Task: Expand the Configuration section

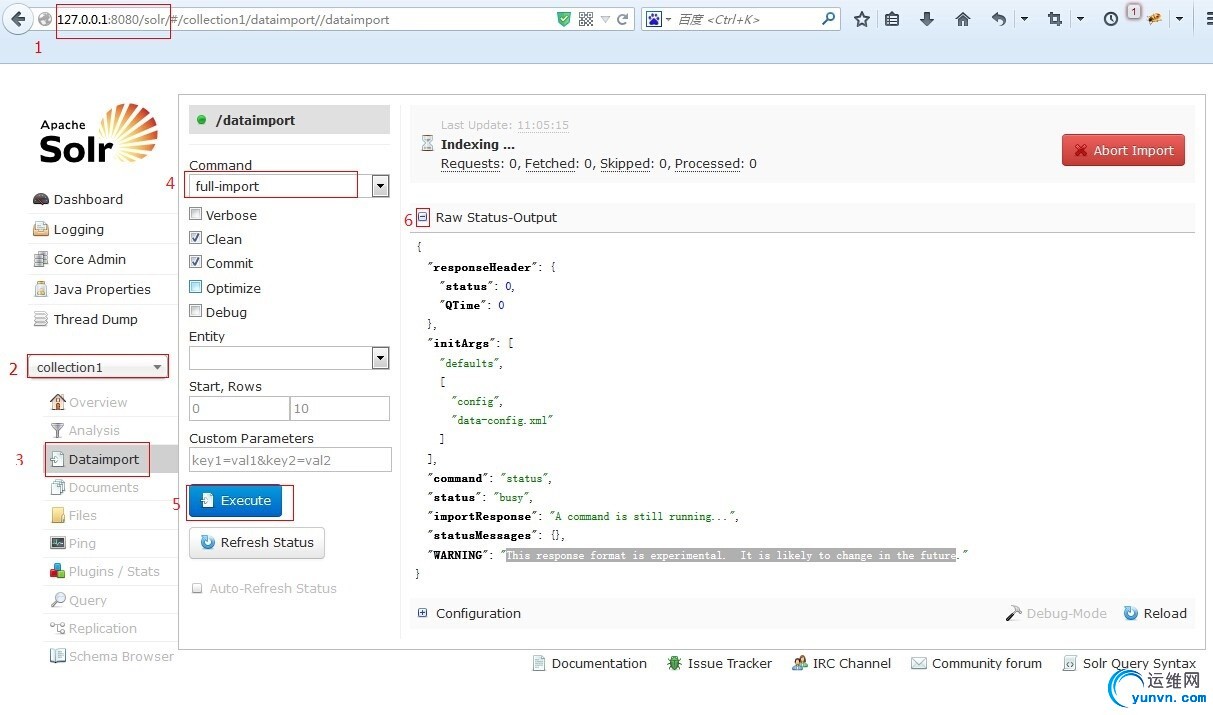Action: click(x=423, y=613)
